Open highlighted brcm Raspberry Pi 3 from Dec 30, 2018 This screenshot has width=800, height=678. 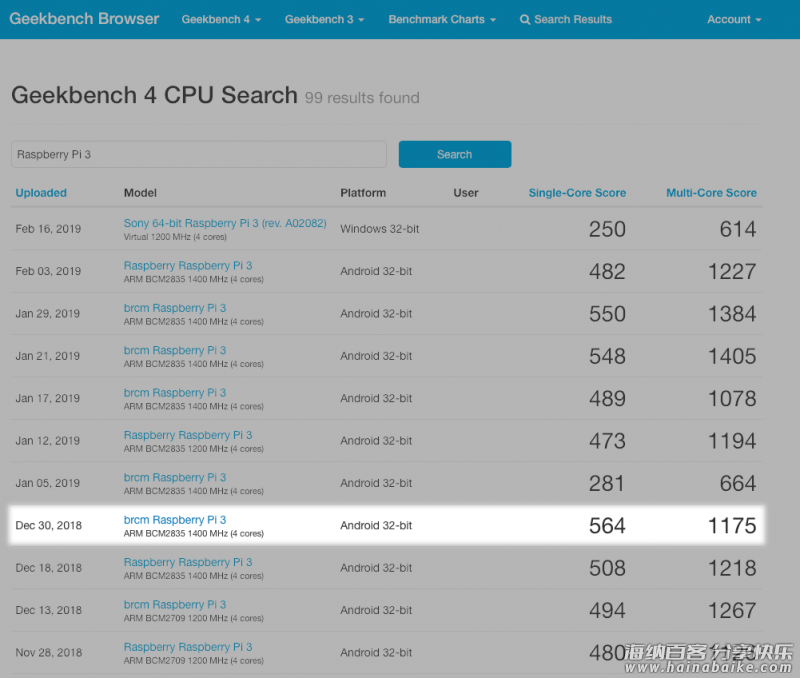[x=175, y=519]
